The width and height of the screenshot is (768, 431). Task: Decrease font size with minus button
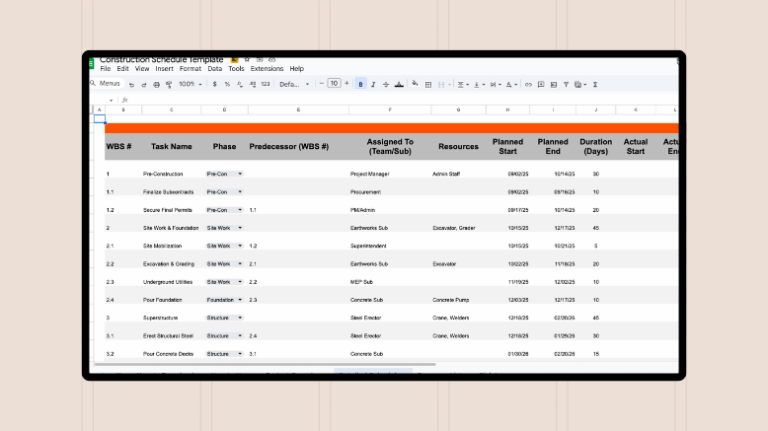322,84
